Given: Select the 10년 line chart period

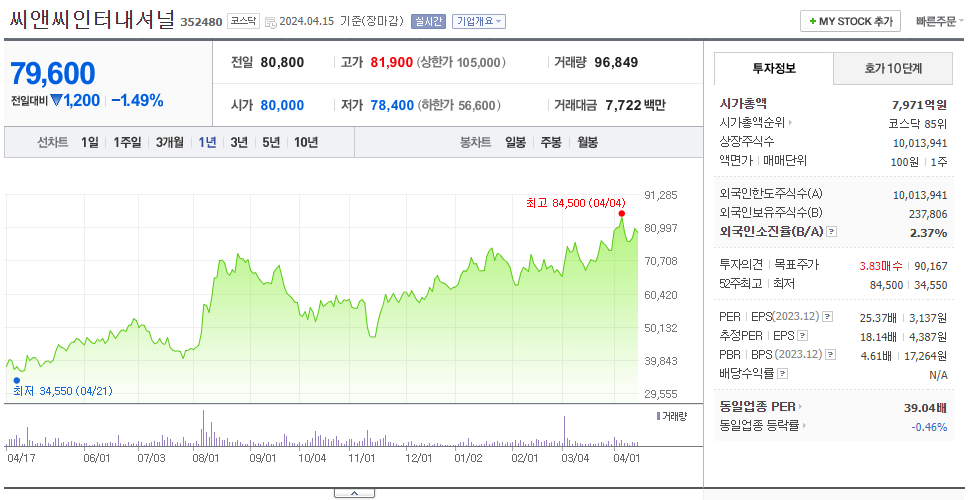Looking at the screenshot, I should tap(306, 143).
